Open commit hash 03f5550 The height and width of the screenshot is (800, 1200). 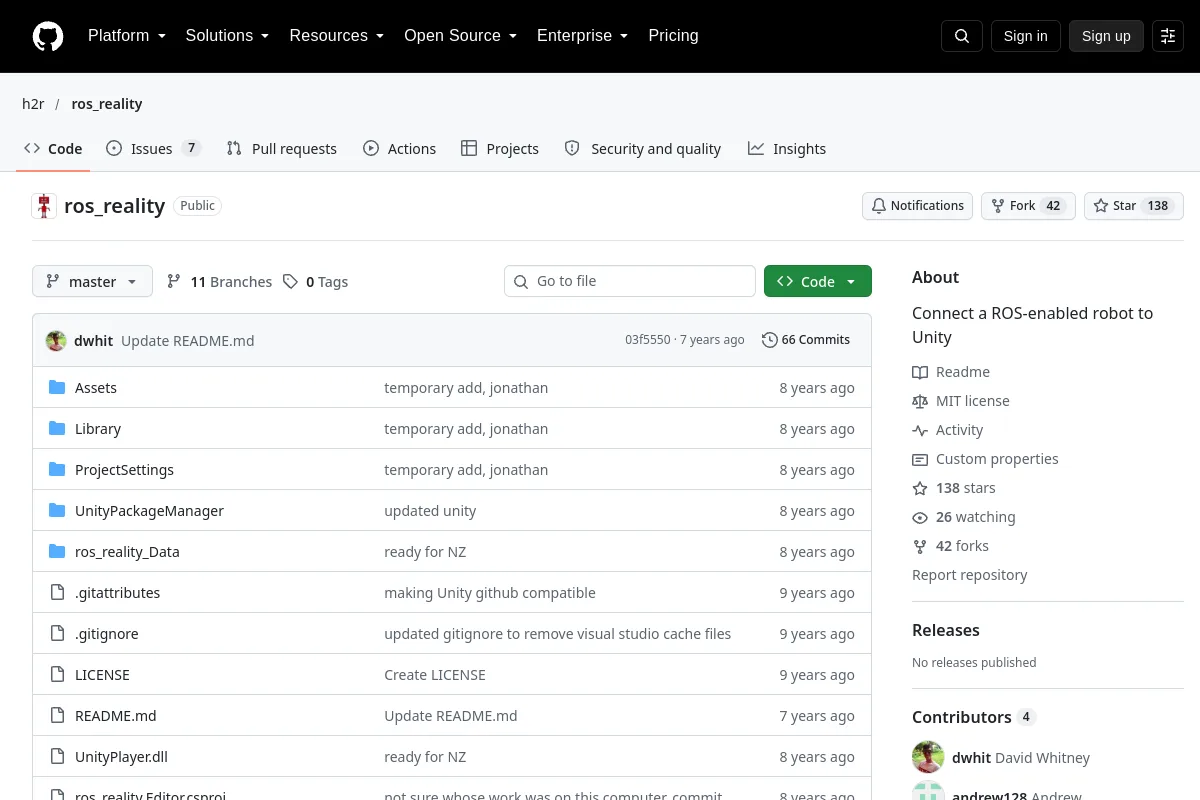tap(648, 340)
